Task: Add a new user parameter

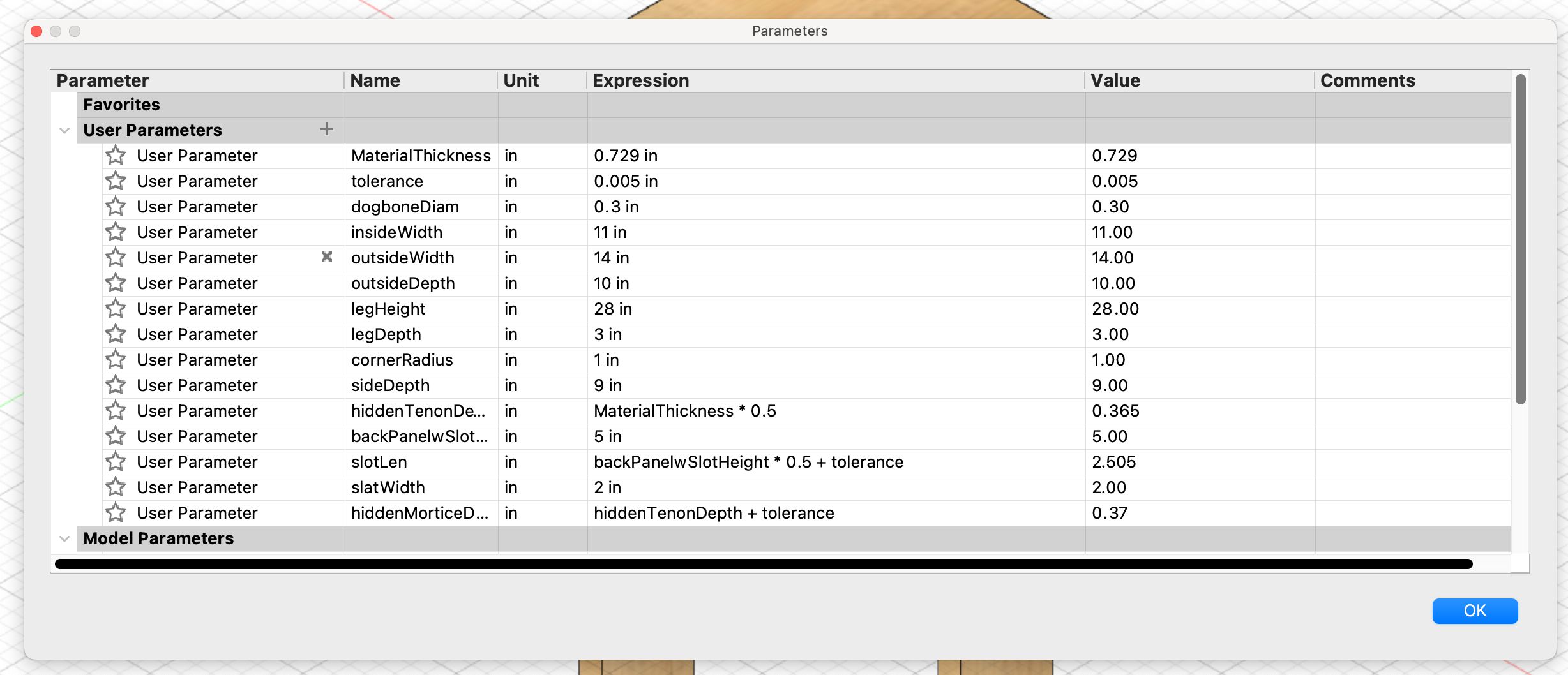Action: (x=327, y=130)
